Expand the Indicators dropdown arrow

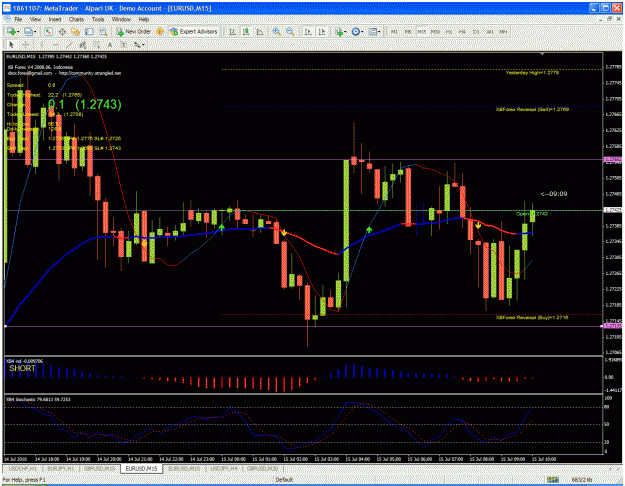click(x=345, y=32)
